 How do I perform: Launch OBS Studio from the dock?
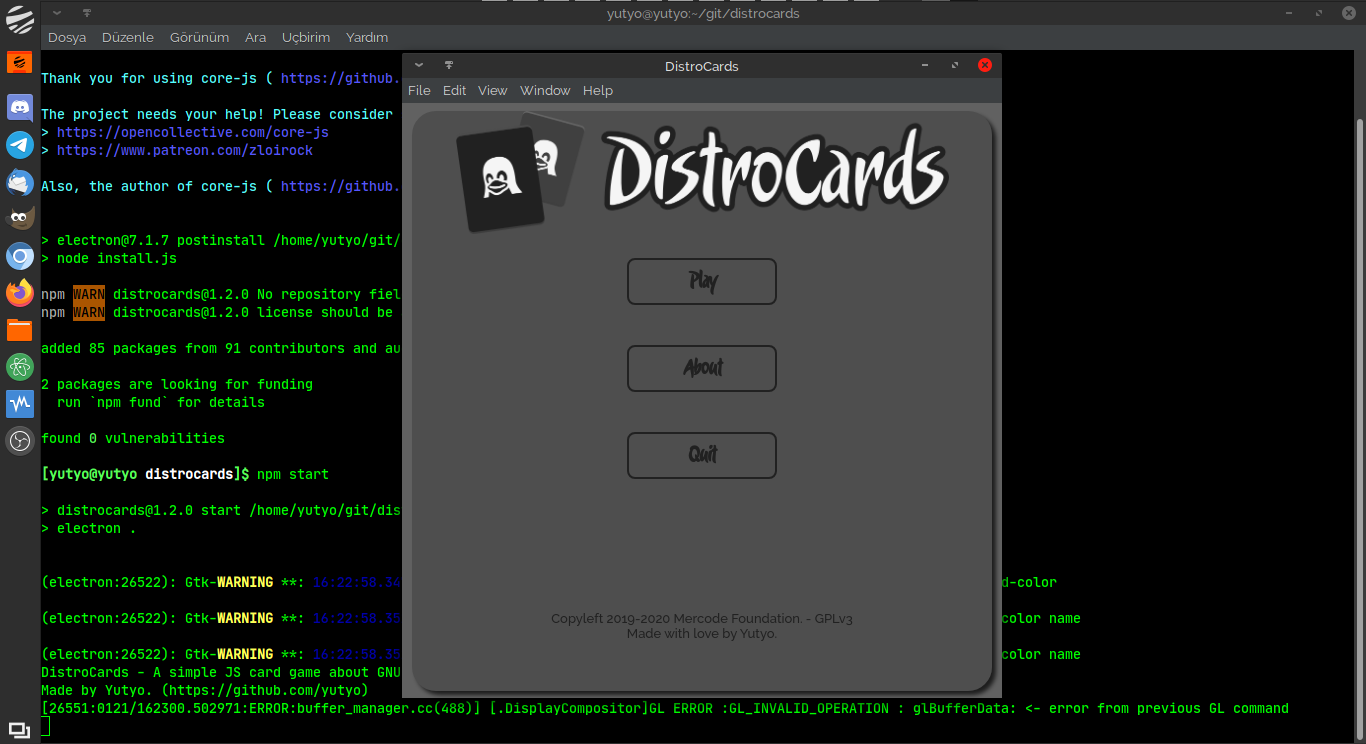pyautogui.click(x=20, y=441)
